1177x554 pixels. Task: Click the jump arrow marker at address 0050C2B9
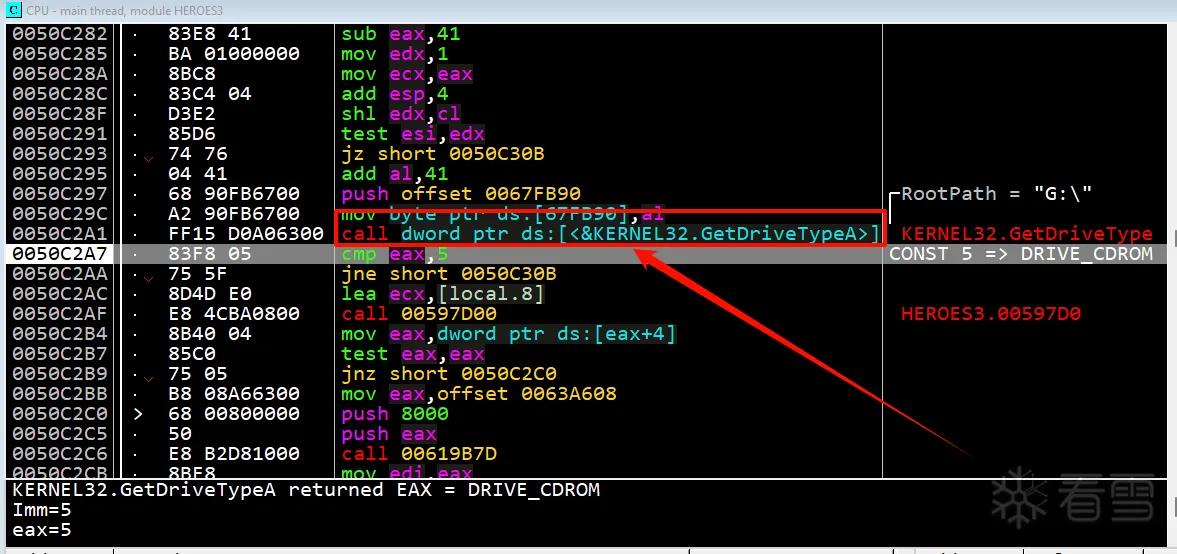[149, 376]
